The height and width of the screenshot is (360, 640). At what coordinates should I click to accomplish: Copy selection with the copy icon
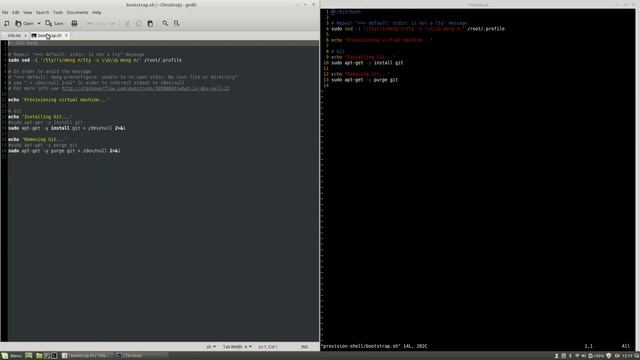138,23
